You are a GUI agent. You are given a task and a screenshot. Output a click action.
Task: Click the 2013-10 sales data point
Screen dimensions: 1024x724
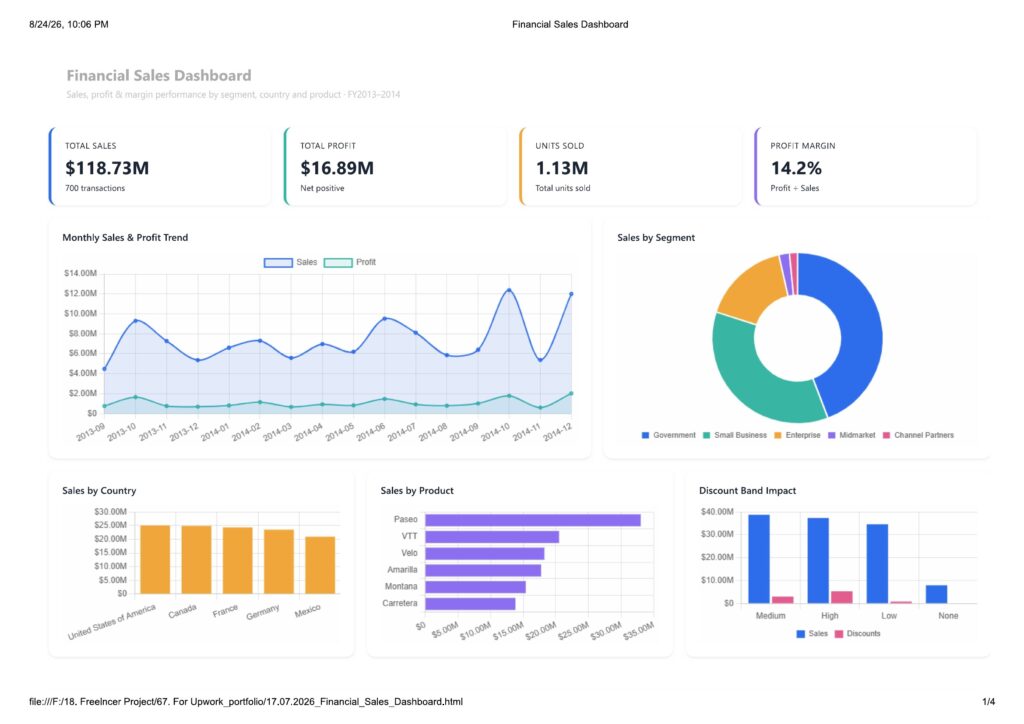pyautogui.click(x=135, y=321)
